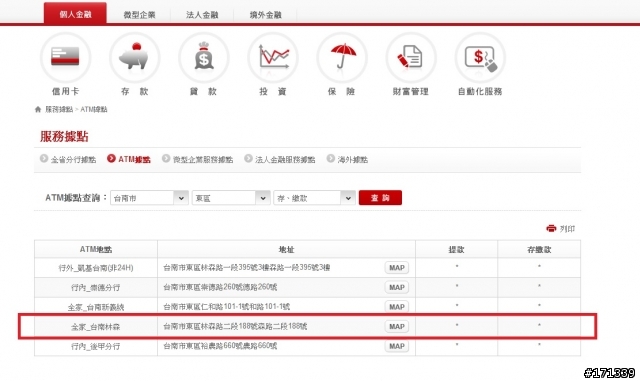Image resolution: width=640 pixels, height=381 pixels.
Task: Open the service type dropdown showing 存、繳款
Action: click(314, 198)
